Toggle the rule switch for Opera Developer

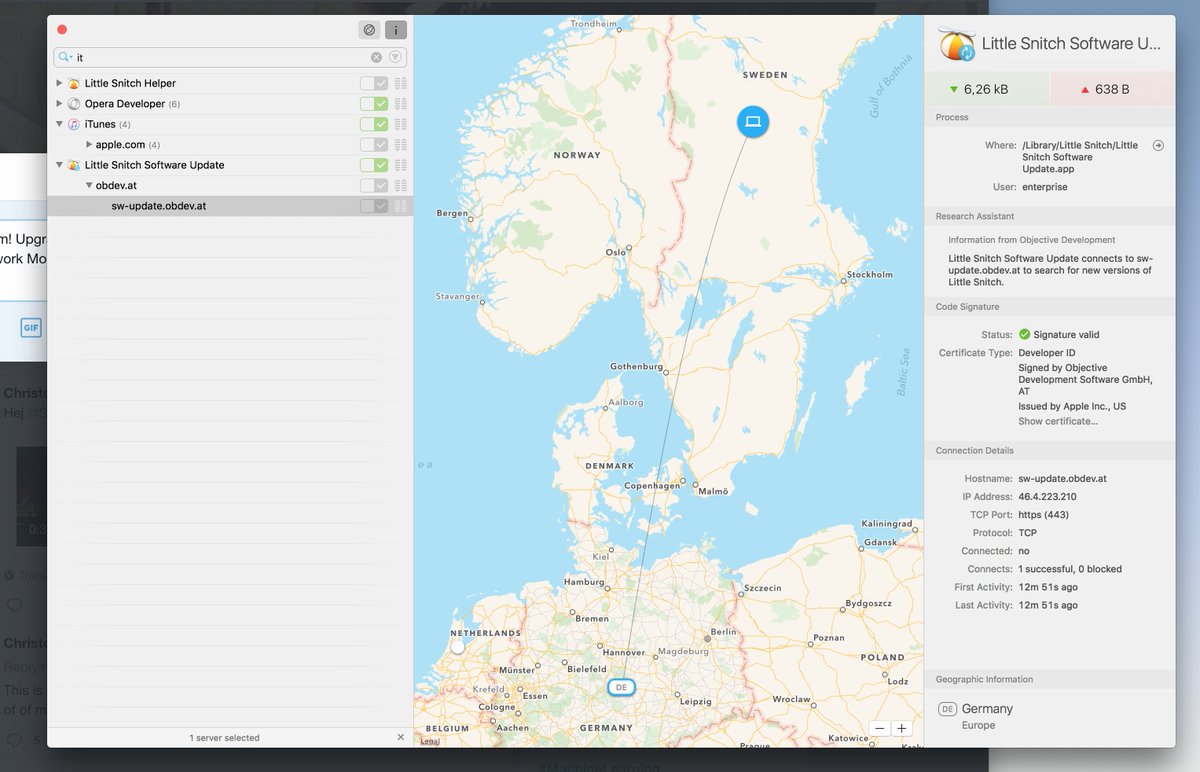point(374,104)
